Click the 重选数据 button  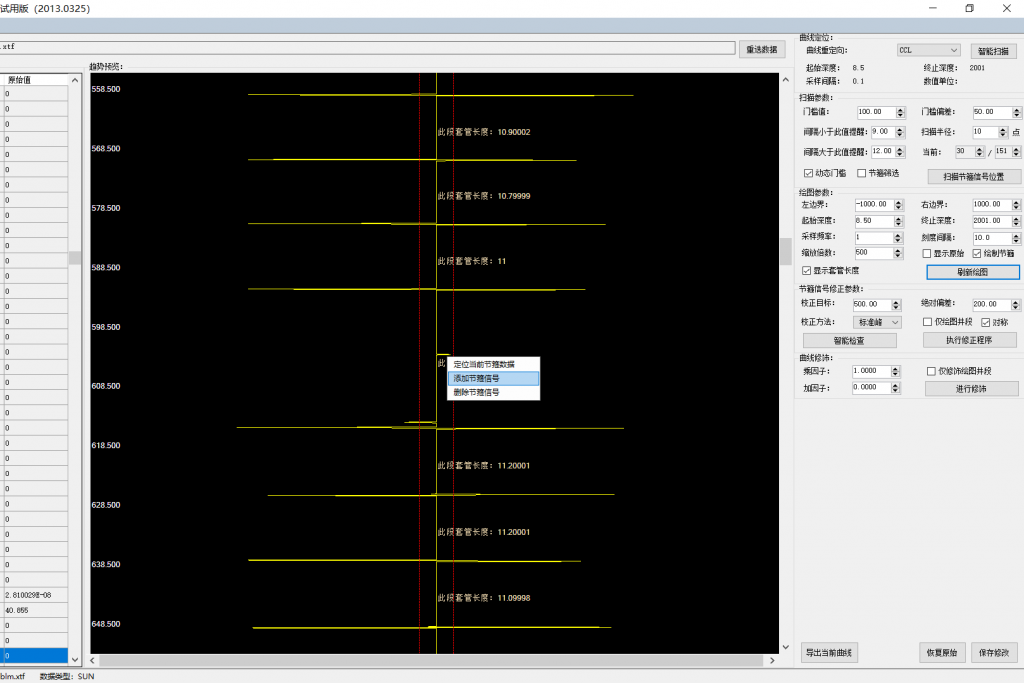(x=761, y=50)
